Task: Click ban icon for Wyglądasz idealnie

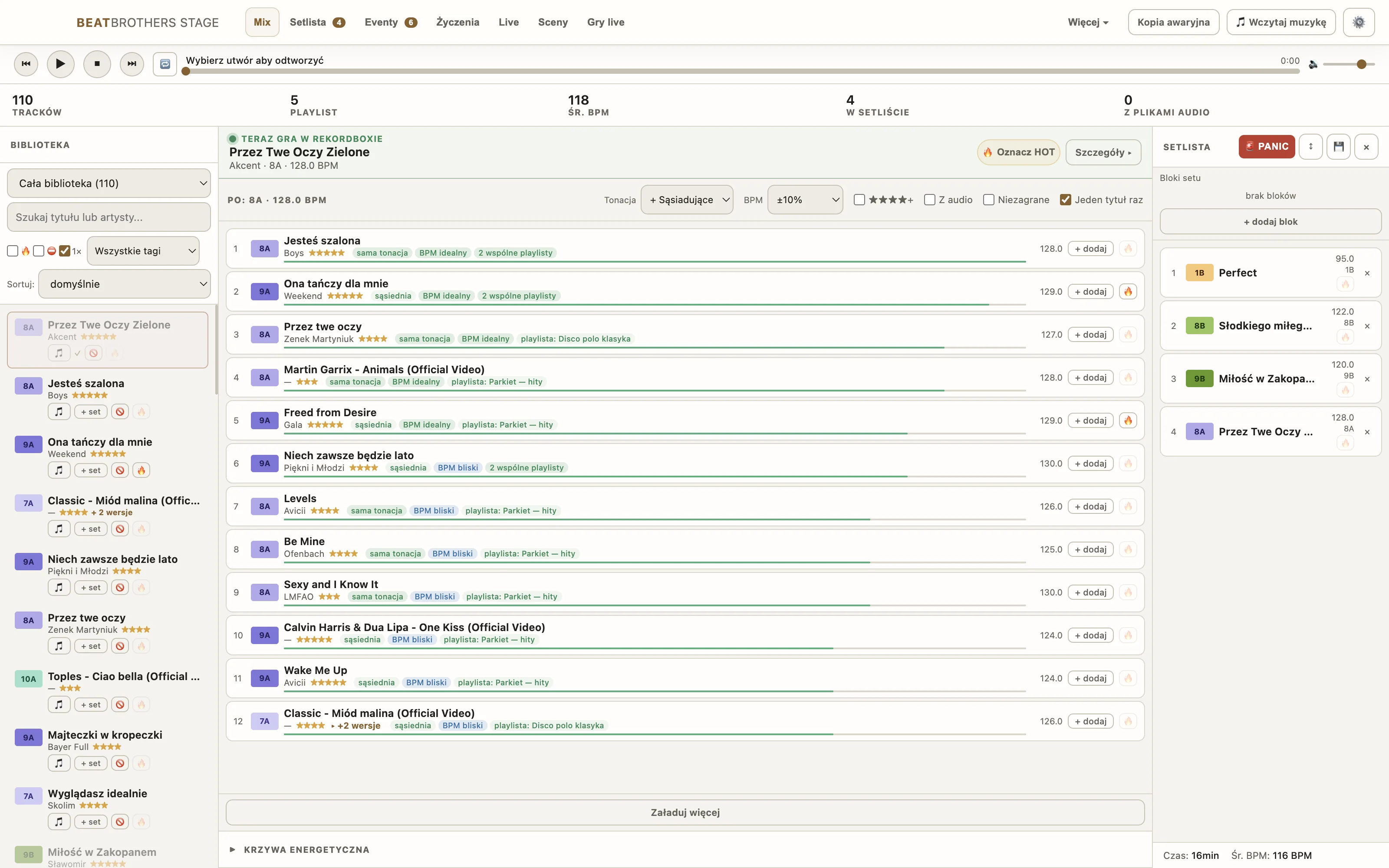Action: (120, 822)
